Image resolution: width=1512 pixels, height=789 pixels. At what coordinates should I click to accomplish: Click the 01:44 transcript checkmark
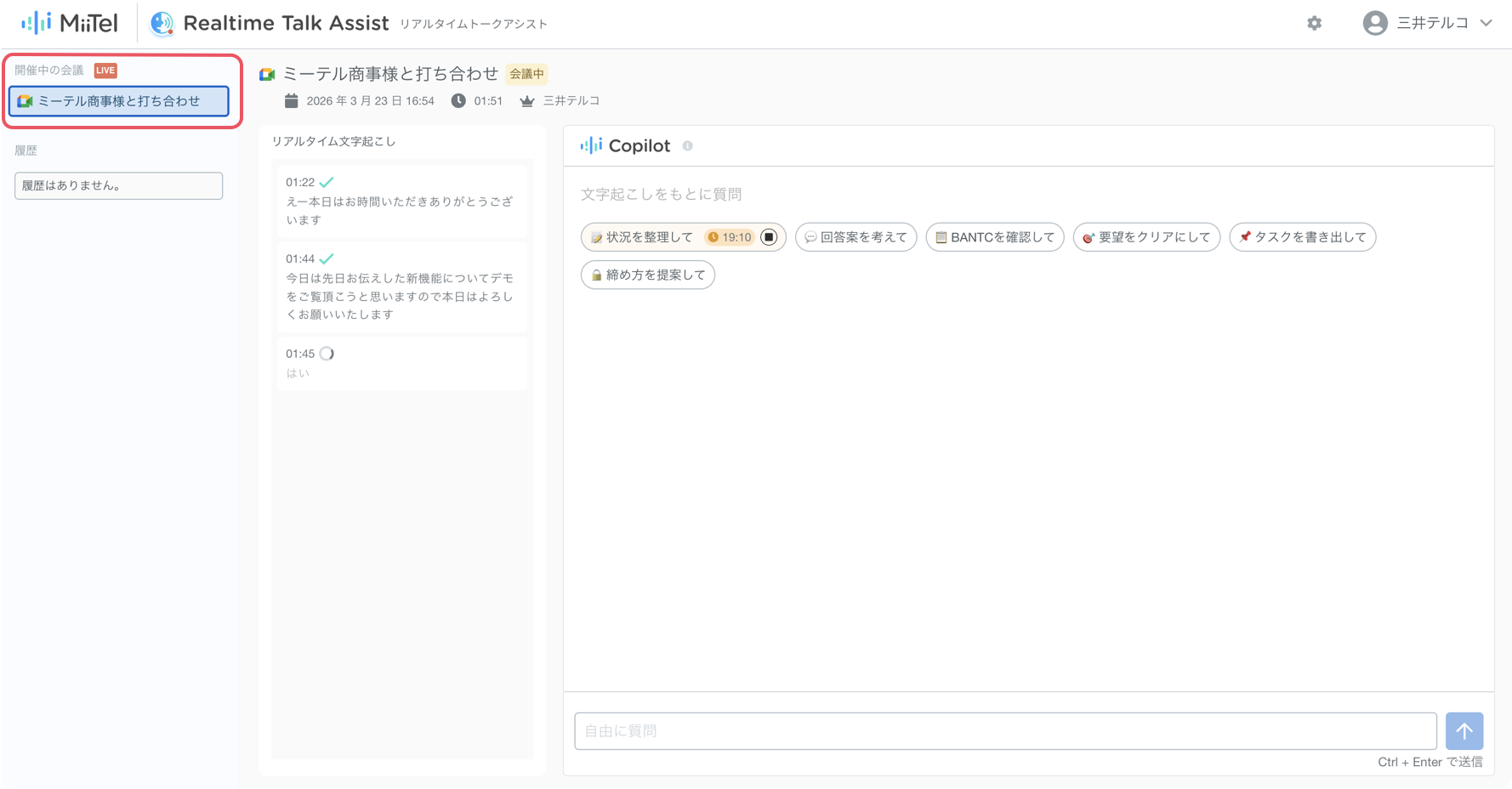tap(327, 258)
